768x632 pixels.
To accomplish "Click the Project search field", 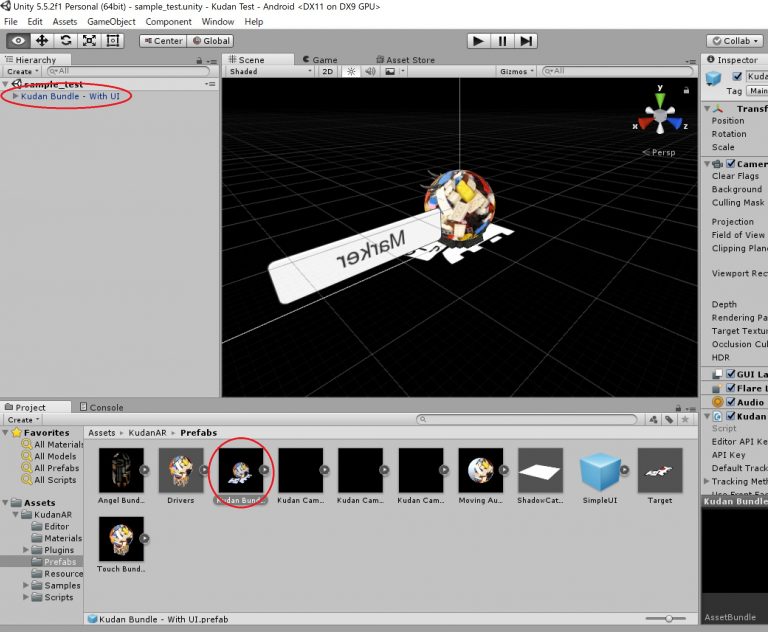I will click(x=527, y=419).
